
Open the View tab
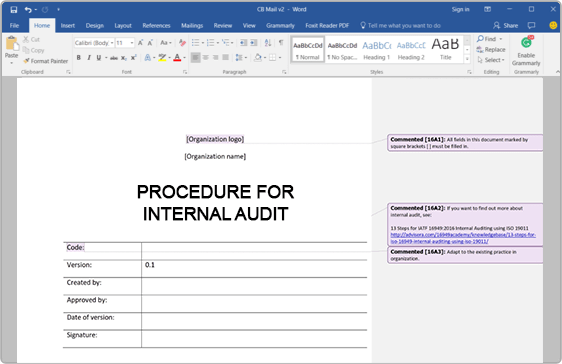(x=249, y=25)
